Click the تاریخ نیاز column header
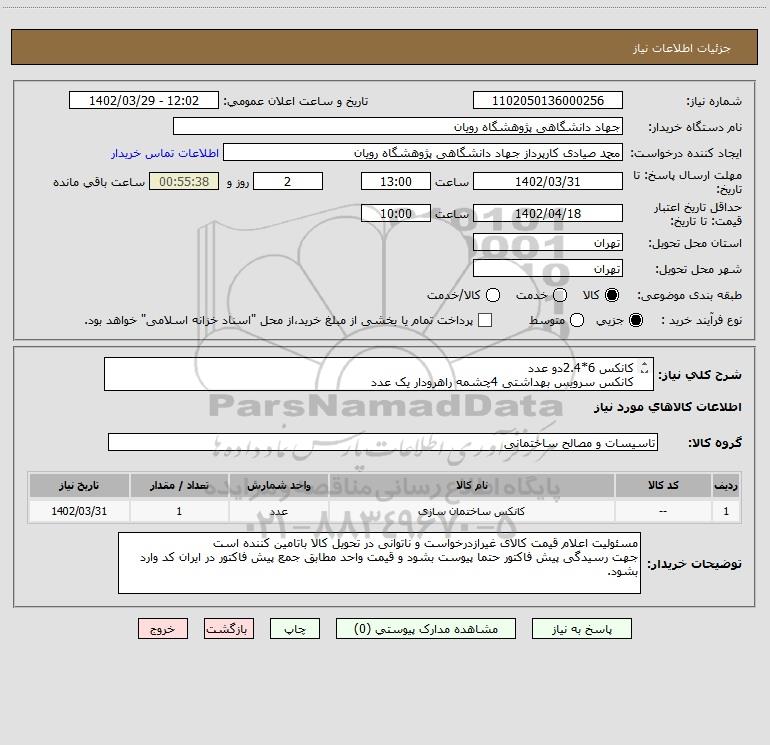The height and width of the screenshot is (745, 770). [79, 486]
